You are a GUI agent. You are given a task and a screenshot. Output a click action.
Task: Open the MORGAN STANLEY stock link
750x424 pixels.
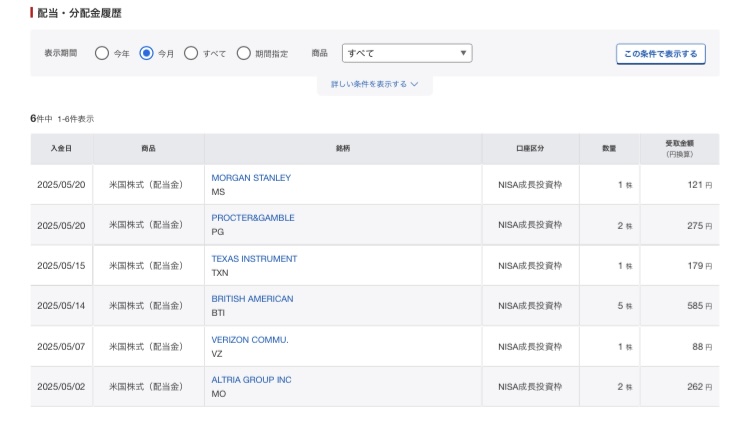pos(251,178)
